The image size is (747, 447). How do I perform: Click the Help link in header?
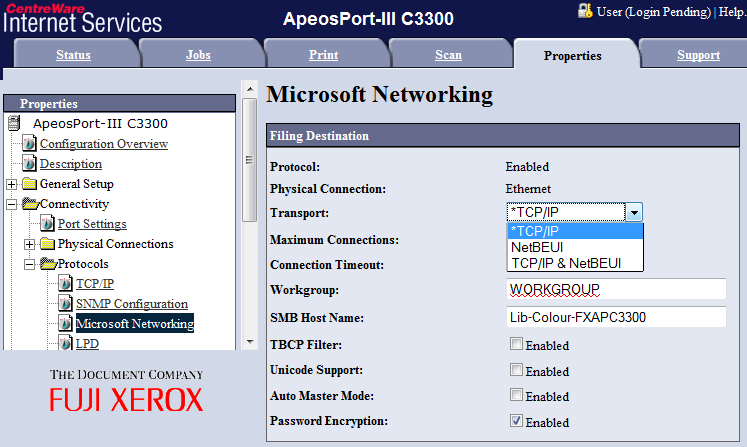732,11
